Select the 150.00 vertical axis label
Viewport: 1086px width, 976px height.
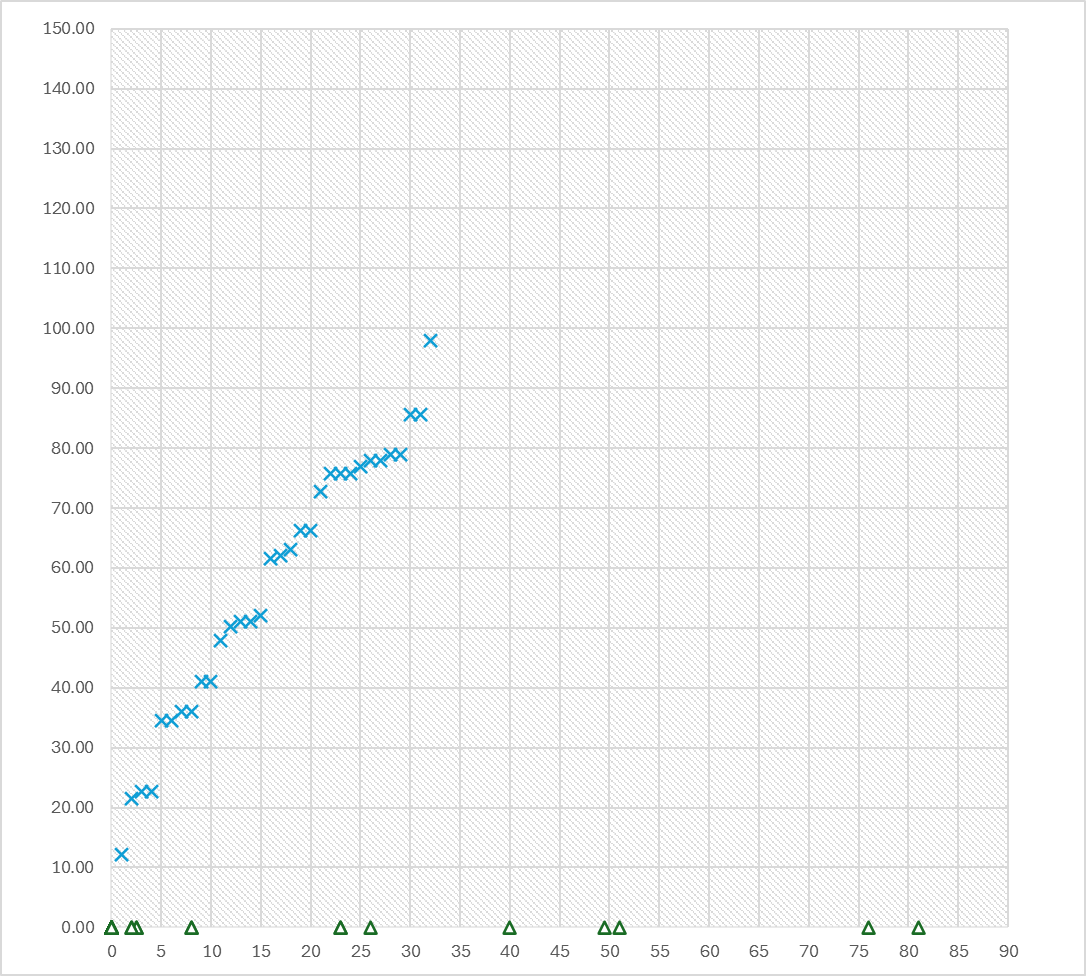tap(69, 29)
